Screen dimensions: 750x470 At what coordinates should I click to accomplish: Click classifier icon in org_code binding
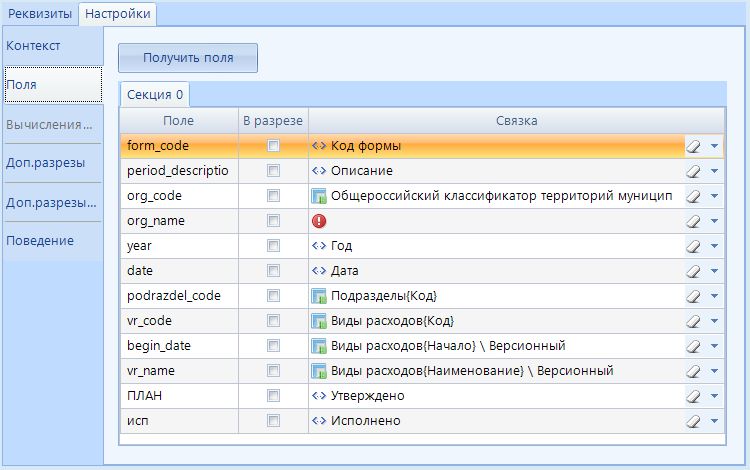pyautogui.click(x=319, y=196)
